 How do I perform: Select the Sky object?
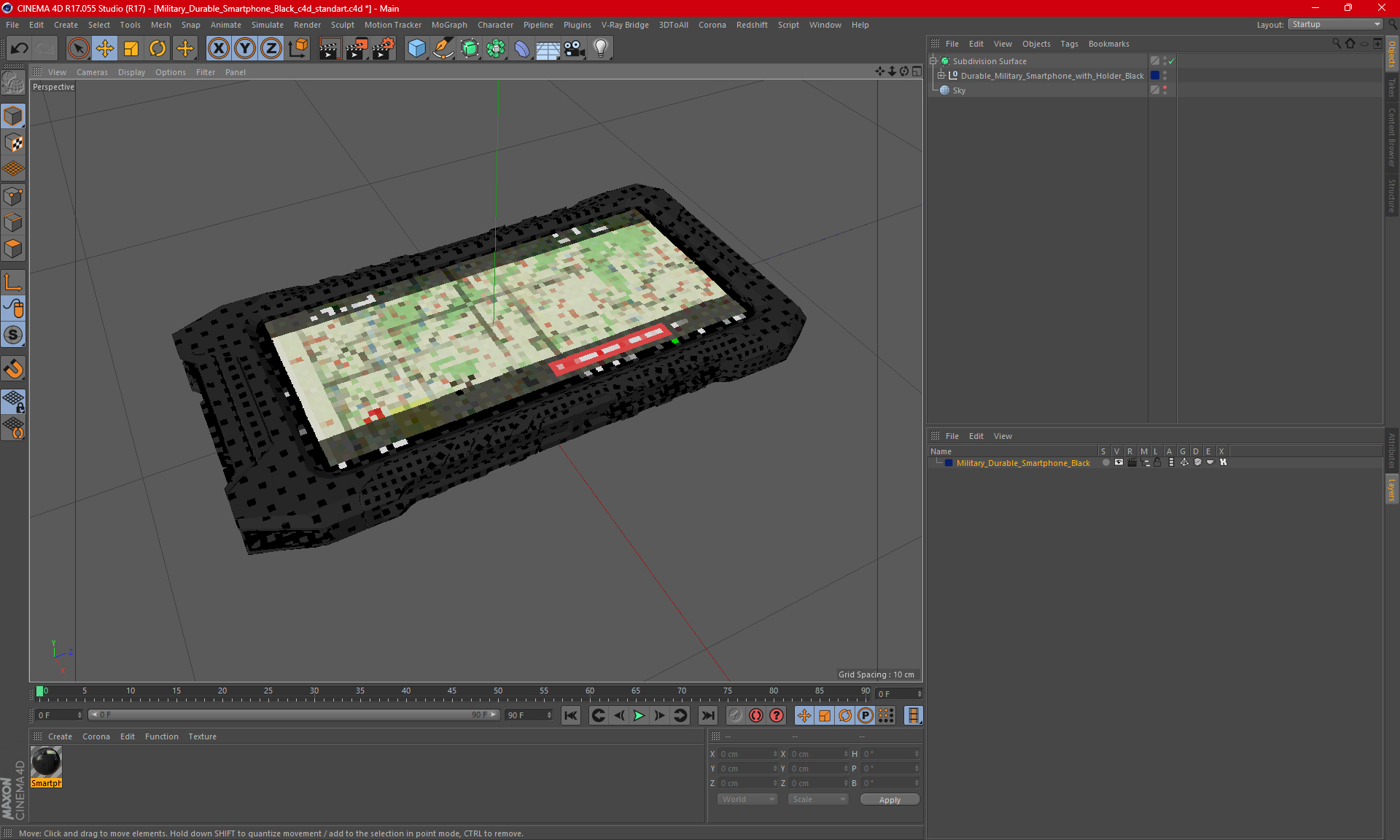coord(959,90)
